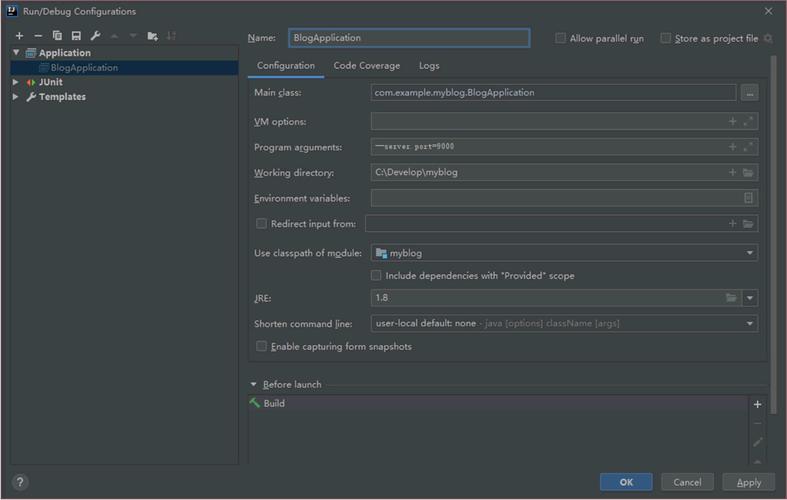Open edit templates with the wrench icon
This screenshot has height=500, width=787.
(x=95, y=36)
